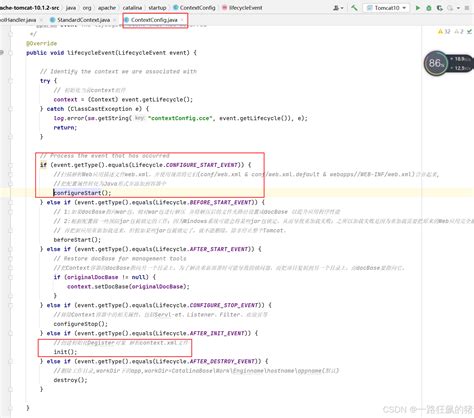Image resolution: width=474 pixels, height=418 pixels.
Task: Click the Run button for Tomcat10
Action: pyautogui.click(x=418, y=8)
